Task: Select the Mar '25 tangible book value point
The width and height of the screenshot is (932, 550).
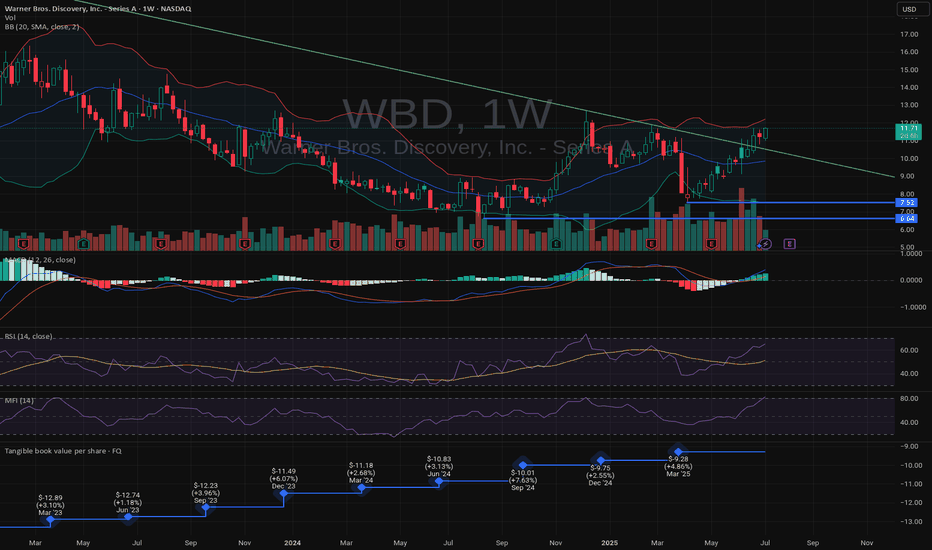Action: (678, 452)
